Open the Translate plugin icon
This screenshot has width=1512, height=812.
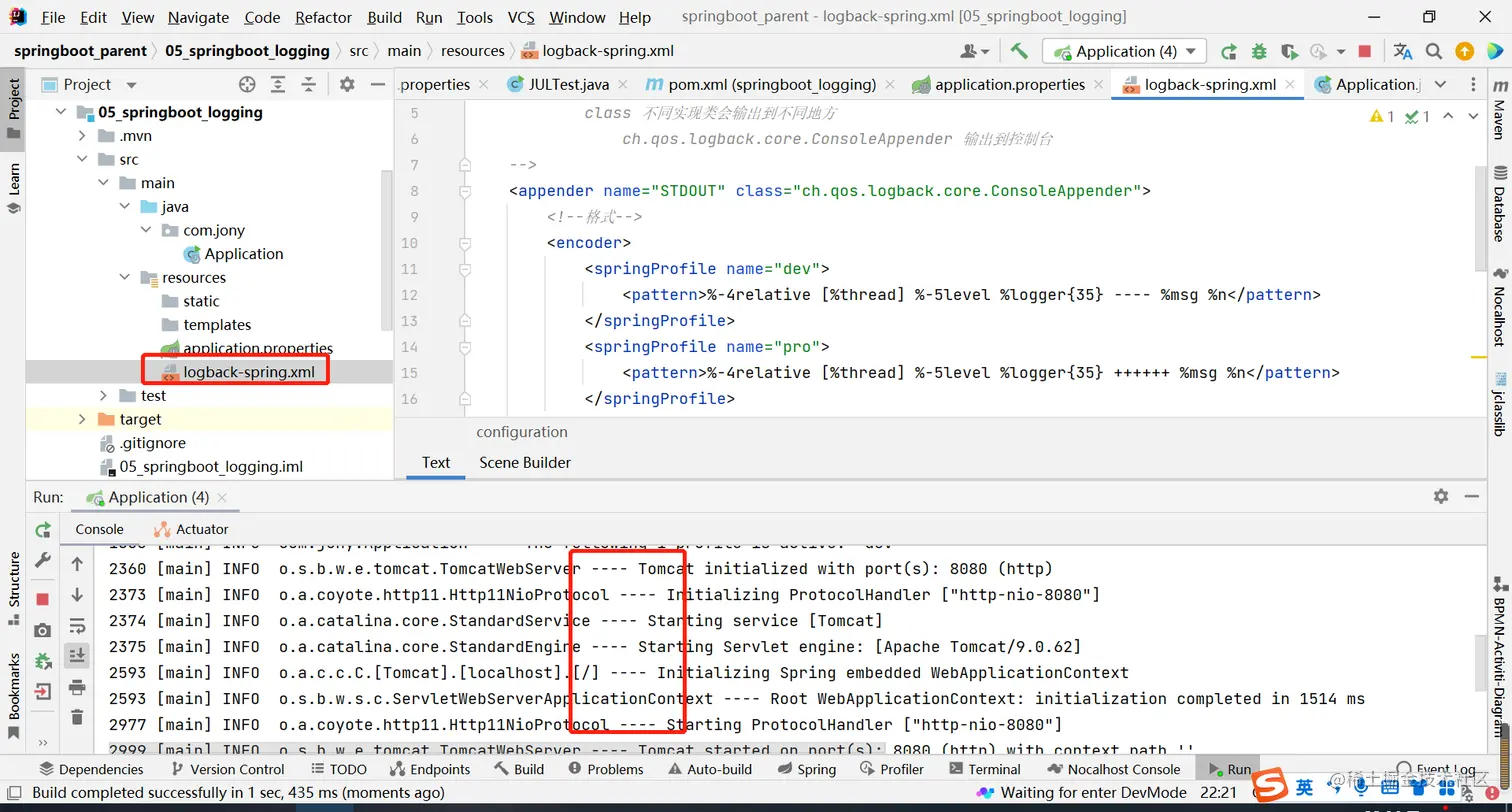(x=1403, y=51)
